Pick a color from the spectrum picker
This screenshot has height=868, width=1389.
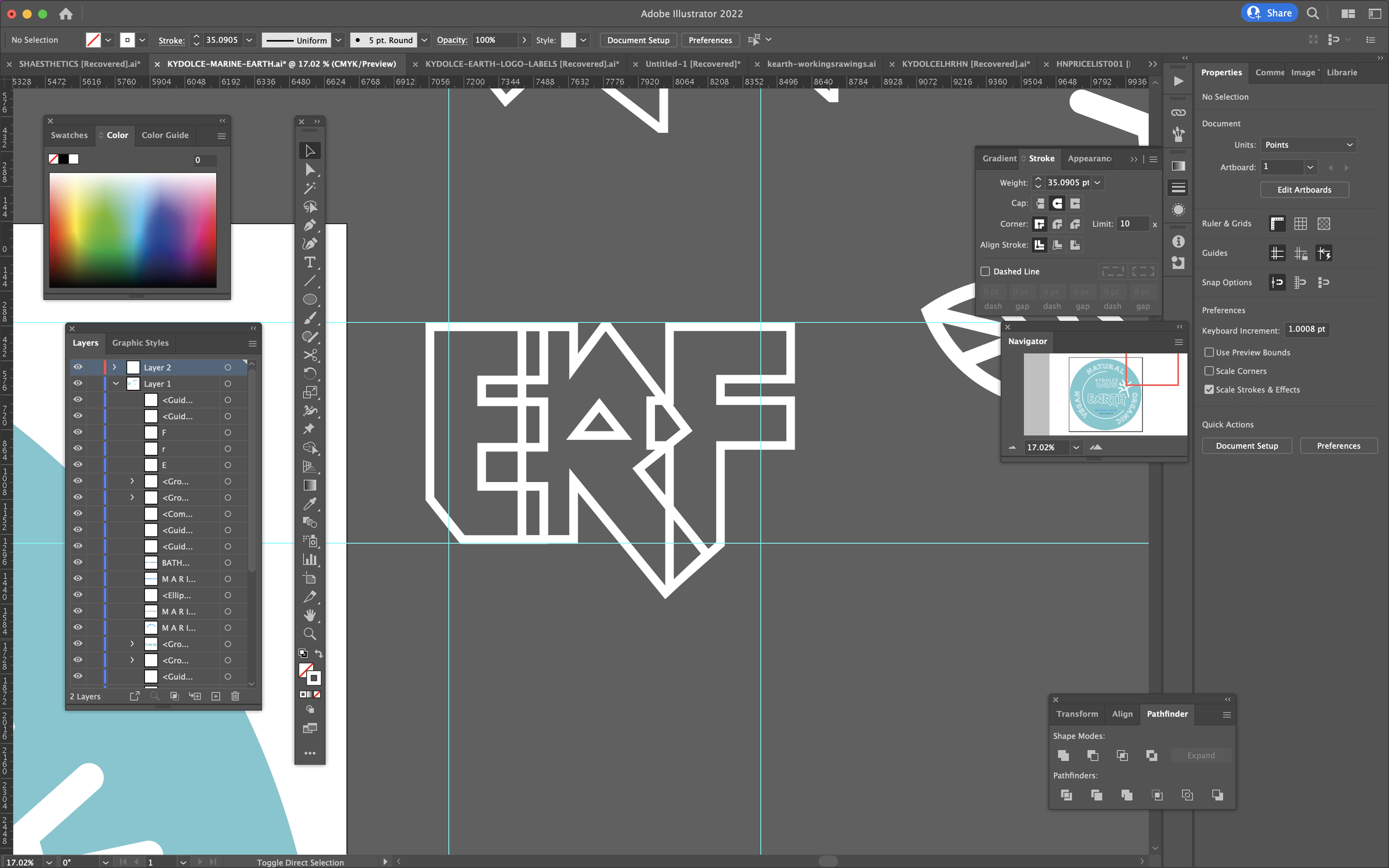(x=133, y=230)
